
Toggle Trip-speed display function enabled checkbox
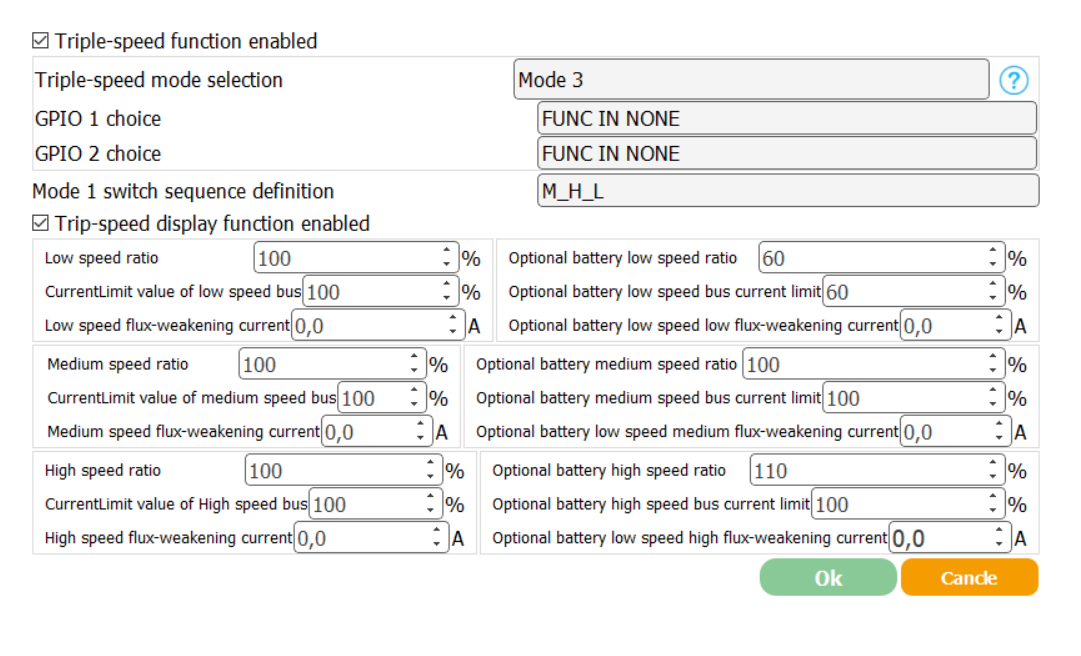coord(40,223)
